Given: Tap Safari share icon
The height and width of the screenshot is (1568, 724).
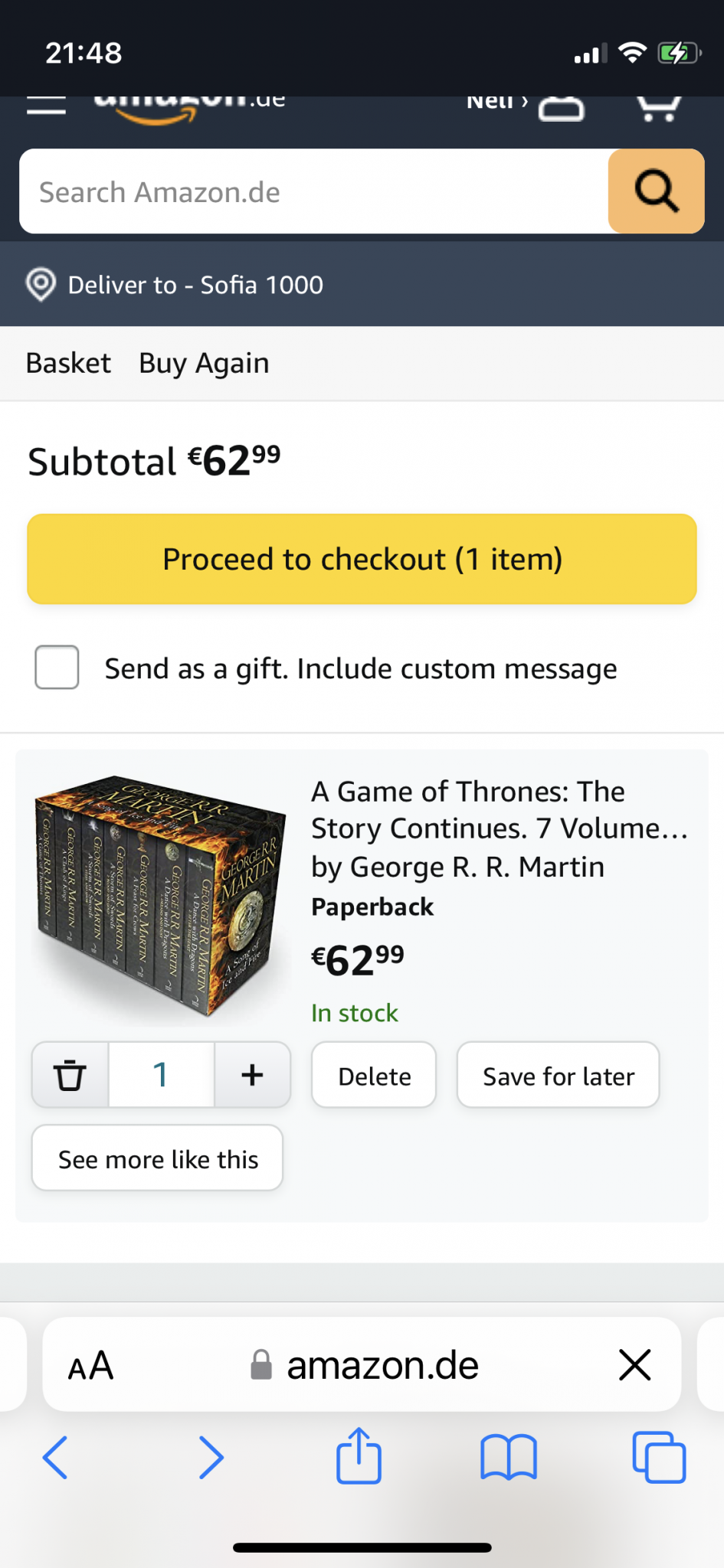Looking at the screenshot, I should pyautogui.click(x=359, y=1456).
